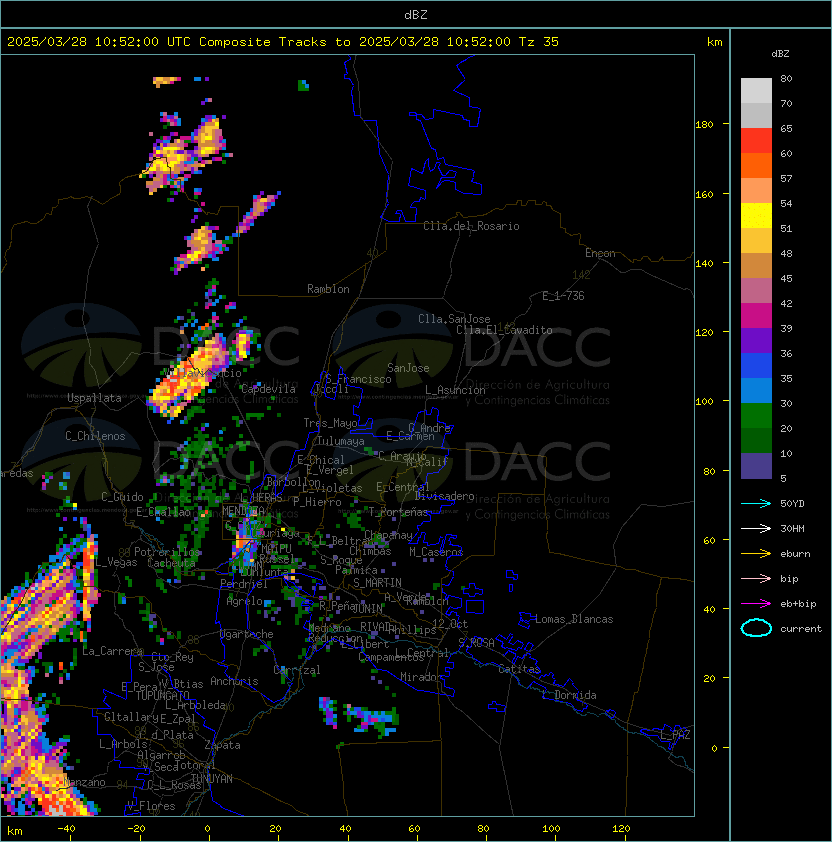Screen dimensions: 832x842
Task: Click the 'dBZ' heading above color scale
Action: pos(780,54)
